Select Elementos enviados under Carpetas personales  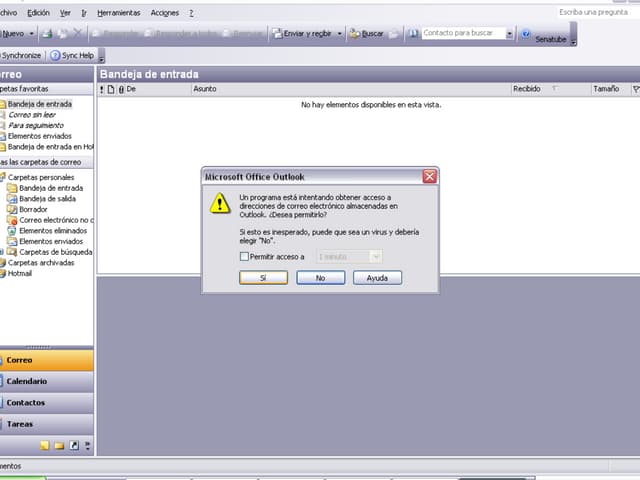click(51, 241)
